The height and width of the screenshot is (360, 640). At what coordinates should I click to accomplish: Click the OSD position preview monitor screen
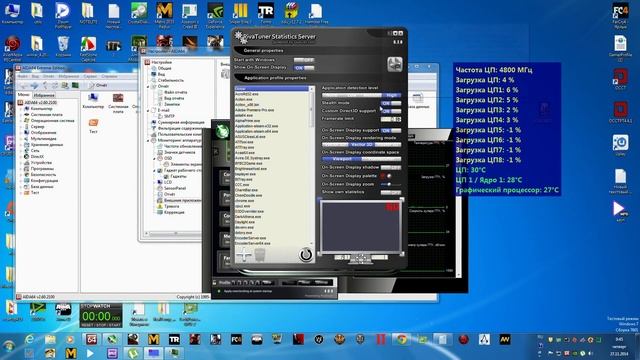pos(360,227)
